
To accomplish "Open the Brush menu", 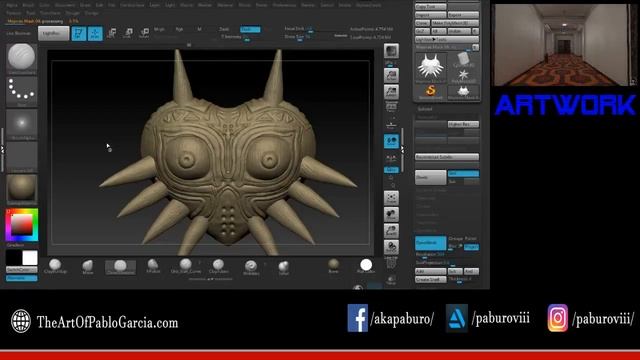I will (28, 5).
